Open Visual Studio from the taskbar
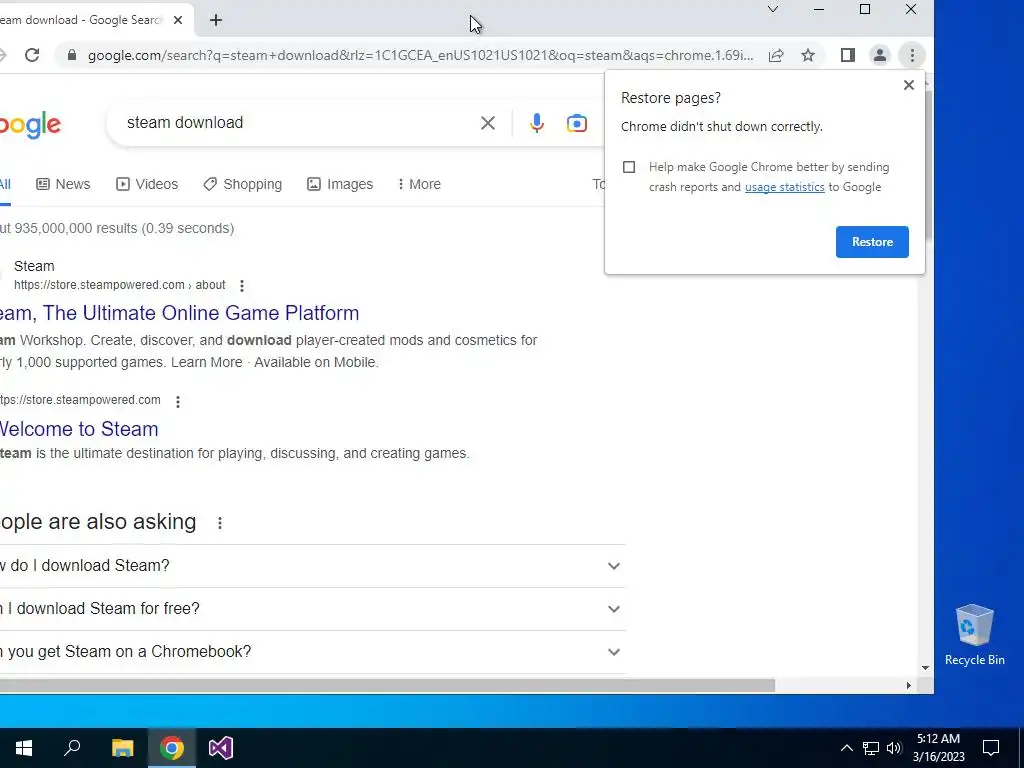Viewport: 1024px width, 768px height. [221, 748]
